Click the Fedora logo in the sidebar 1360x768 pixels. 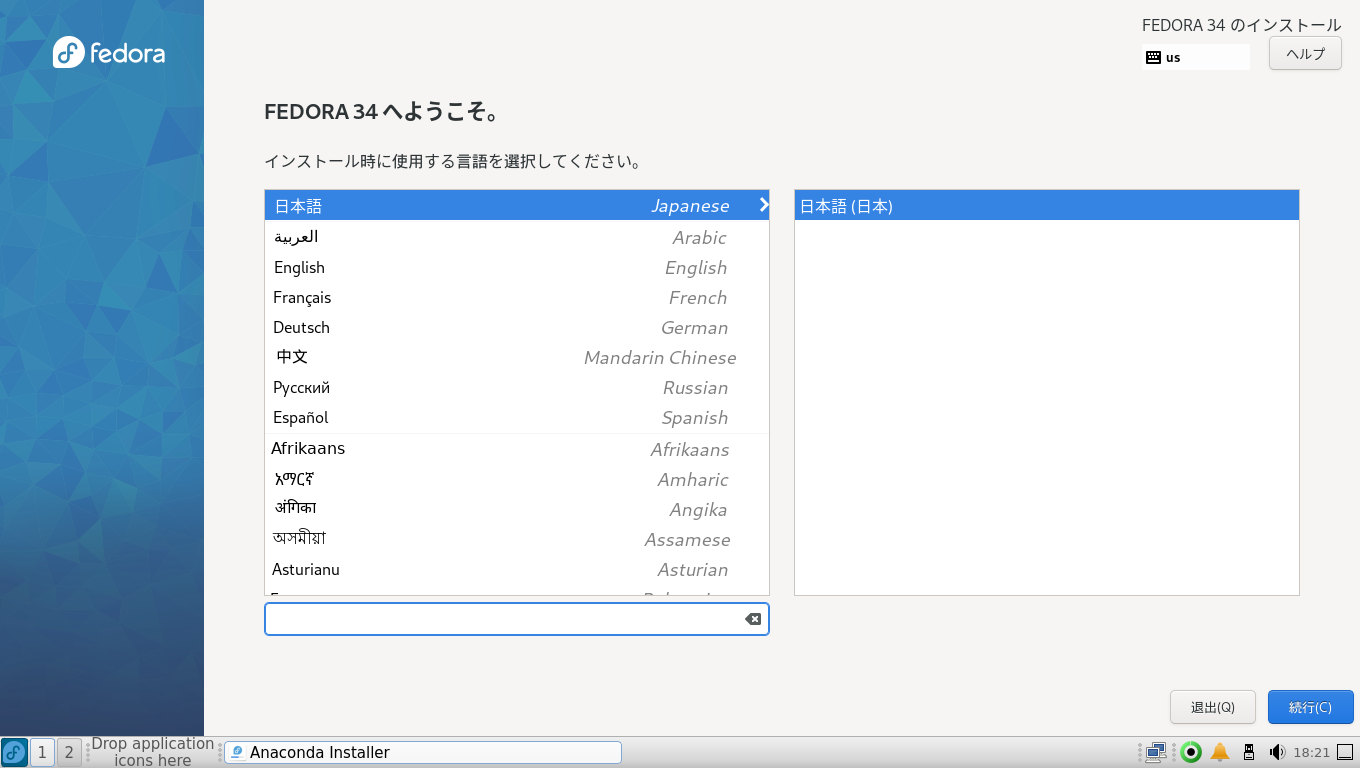(x=109, y=53)
